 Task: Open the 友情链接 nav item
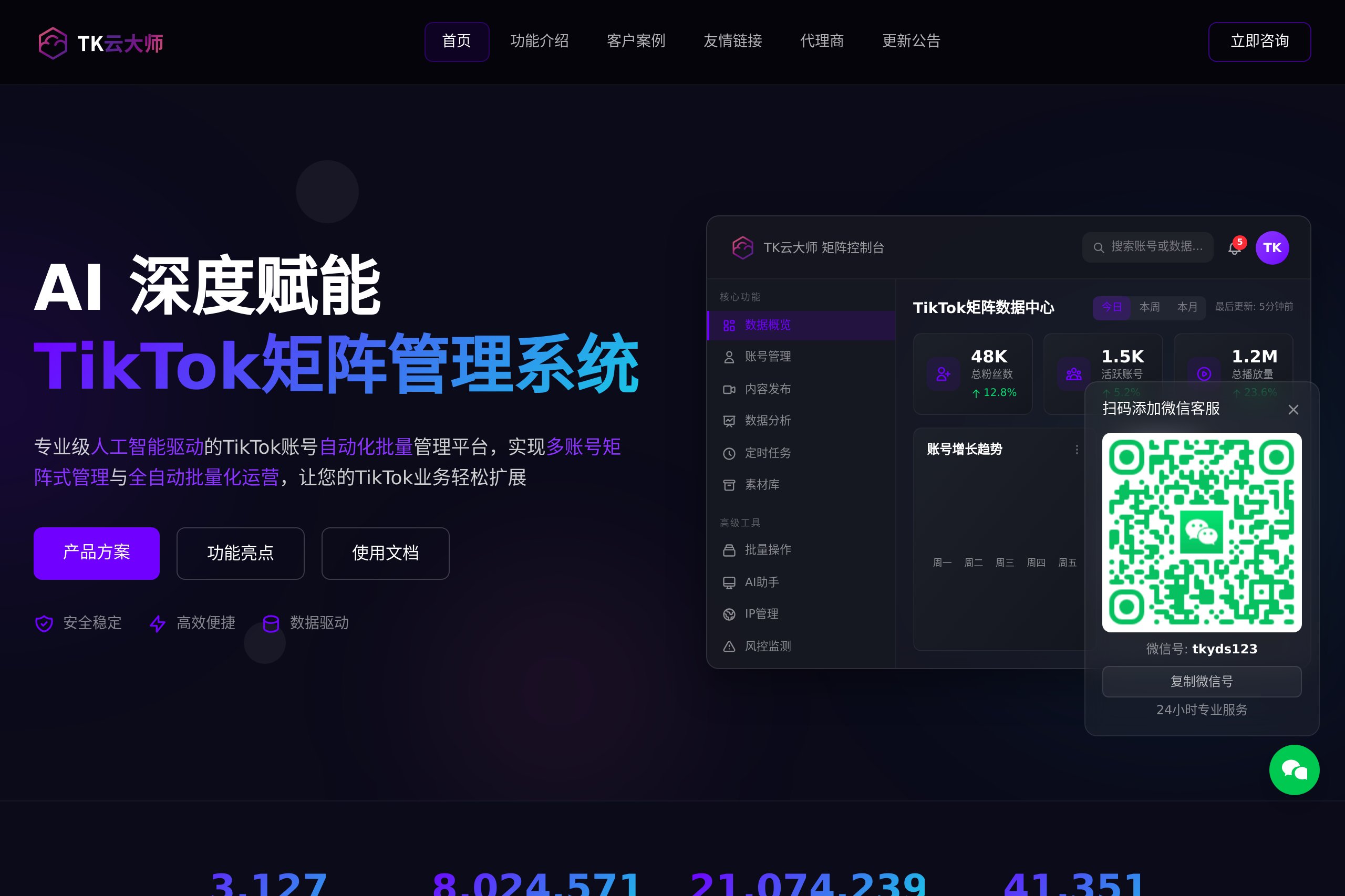coord(732,41)
